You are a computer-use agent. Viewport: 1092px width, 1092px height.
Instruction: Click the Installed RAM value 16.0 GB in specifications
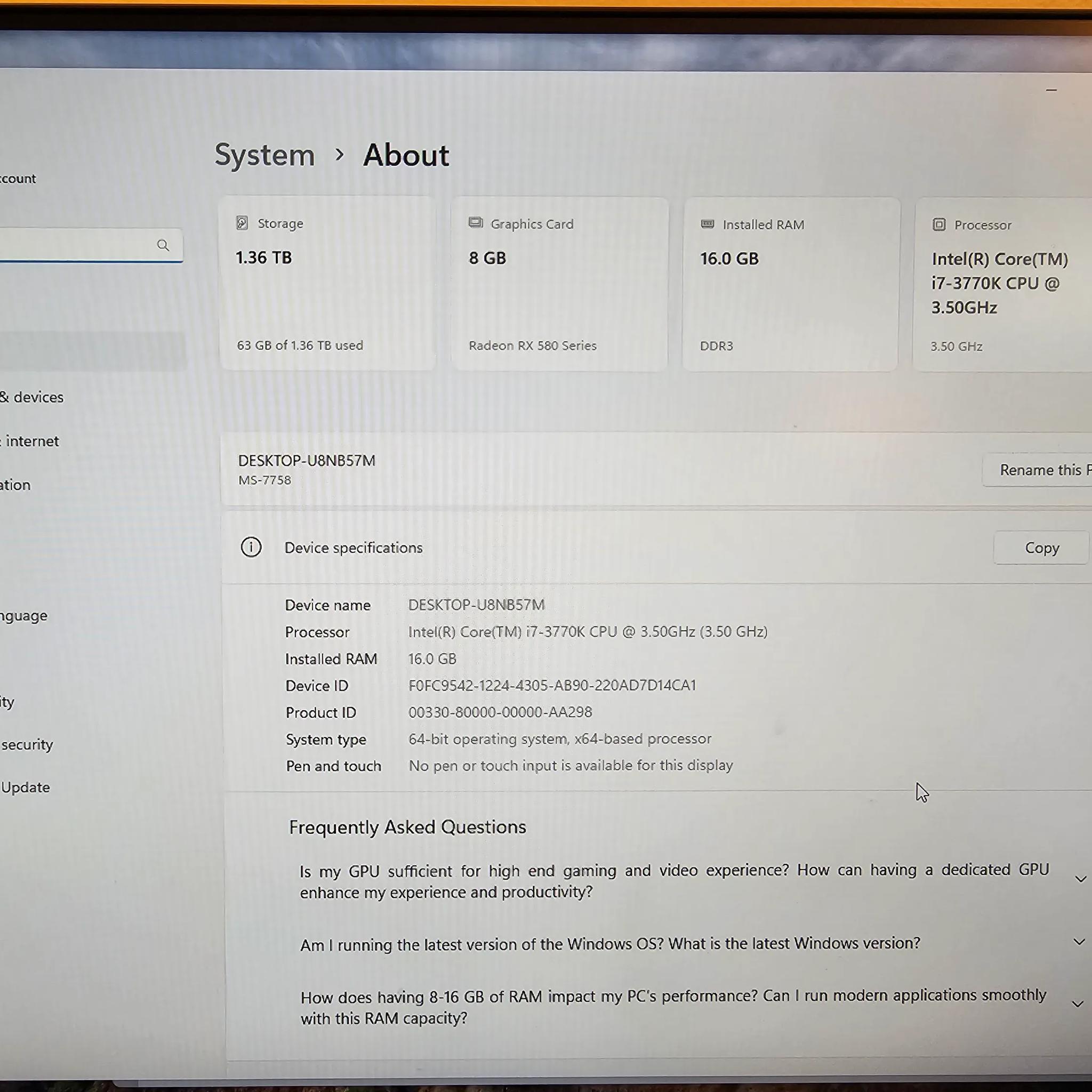[x=432, y=659]
